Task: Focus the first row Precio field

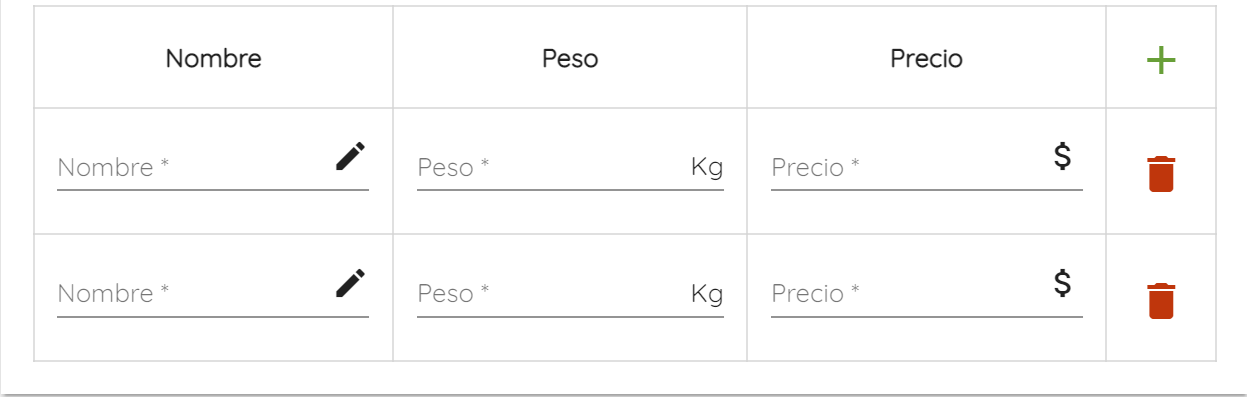Action: (909, 167)
